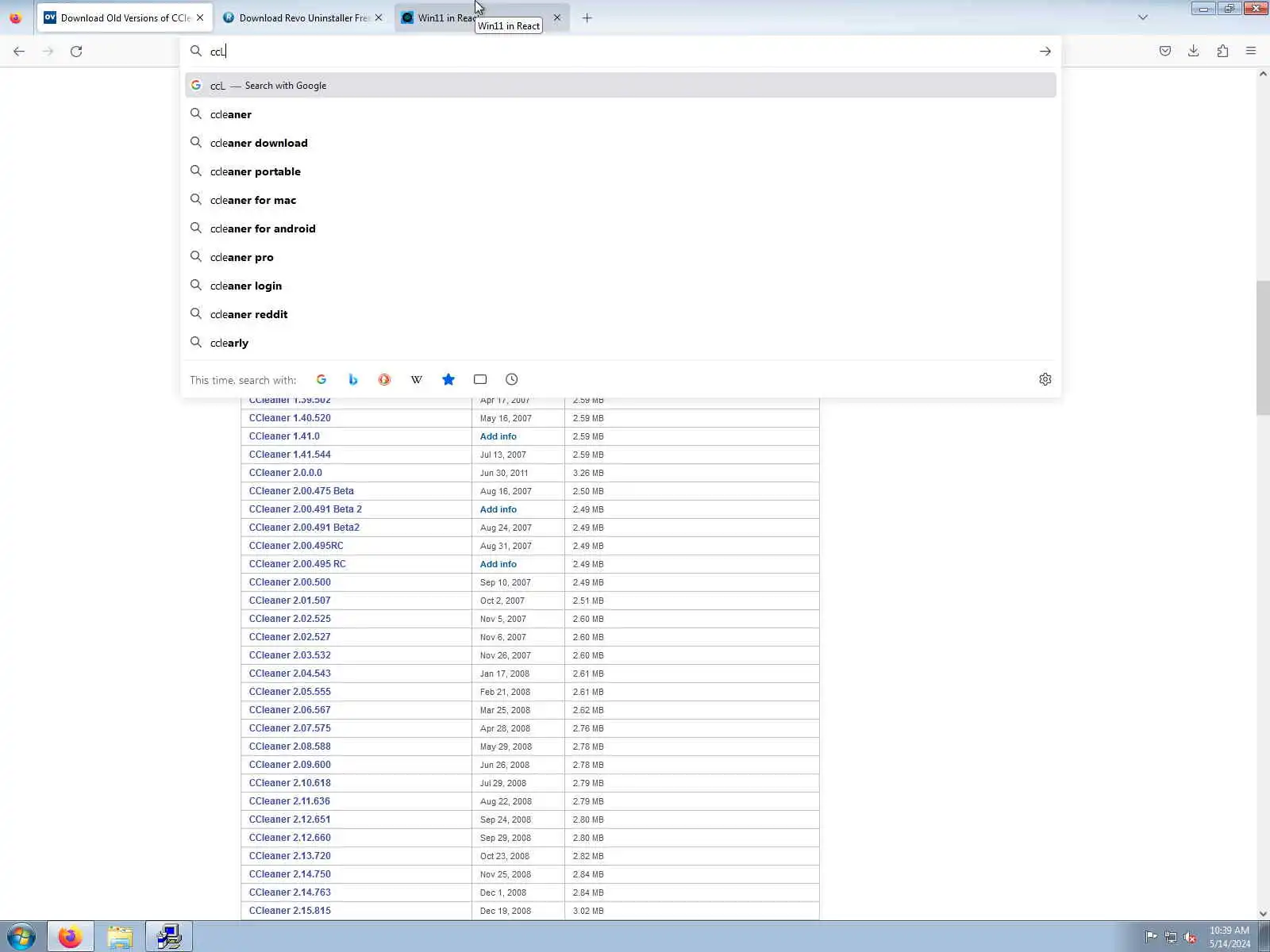Click Add info for CCleaner 1.41.0
Image resolution: width=1270 pixels, height=952 pixels.
pos(498,436)
